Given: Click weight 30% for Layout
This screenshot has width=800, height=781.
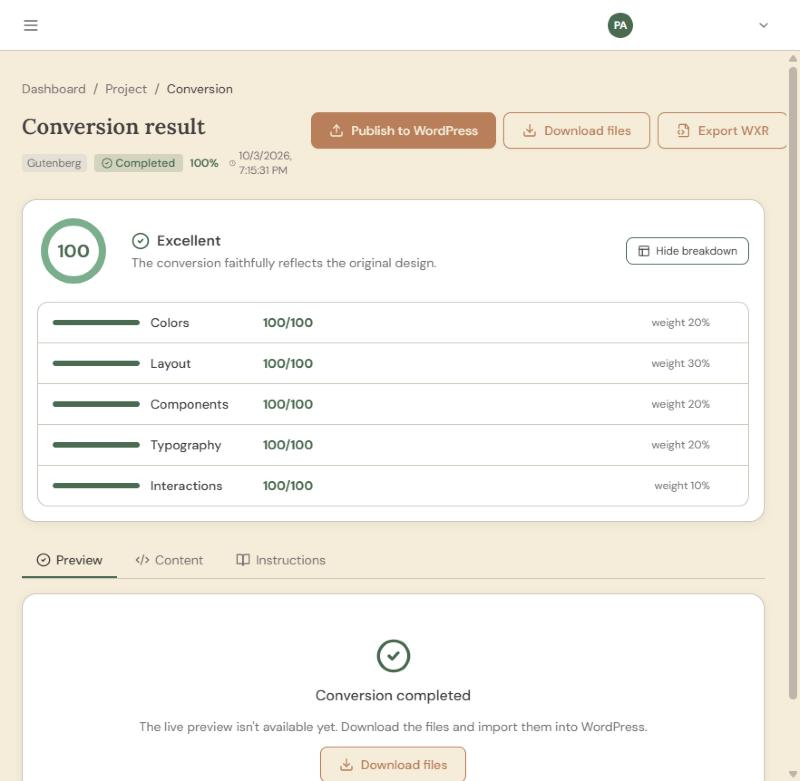Looking at the screenshot, I should point(681,363).
